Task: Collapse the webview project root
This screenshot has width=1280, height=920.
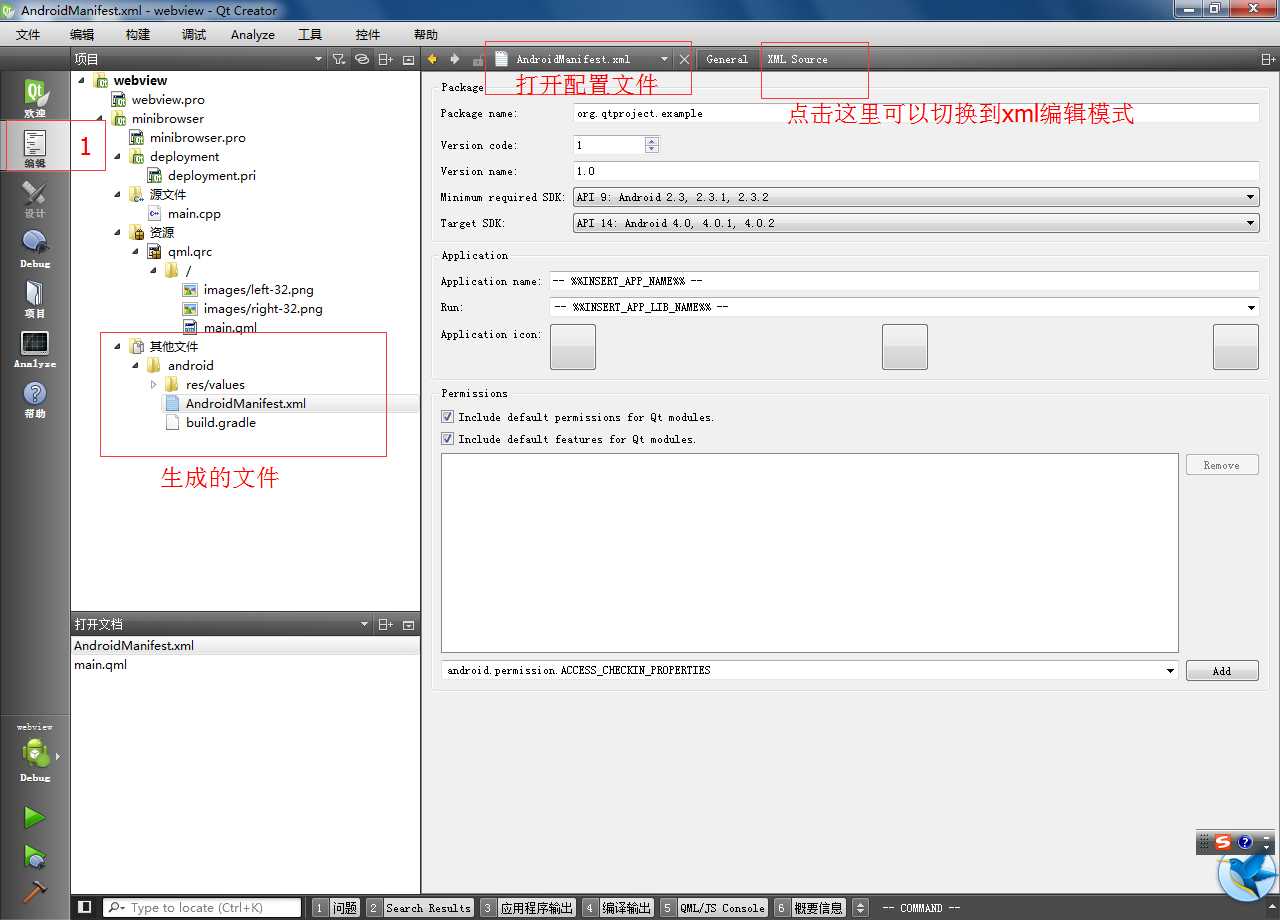Action: coord(82,81)
